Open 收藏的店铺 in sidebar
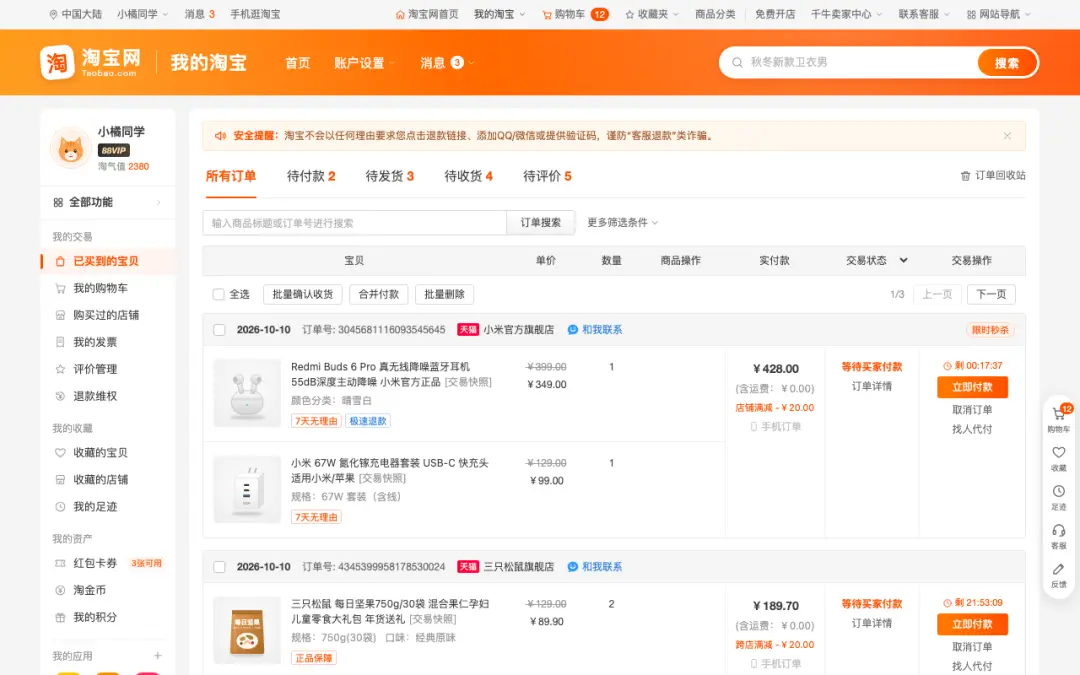Image resolution: width=1080 pixels, height=675 pixels. [100, 479]
